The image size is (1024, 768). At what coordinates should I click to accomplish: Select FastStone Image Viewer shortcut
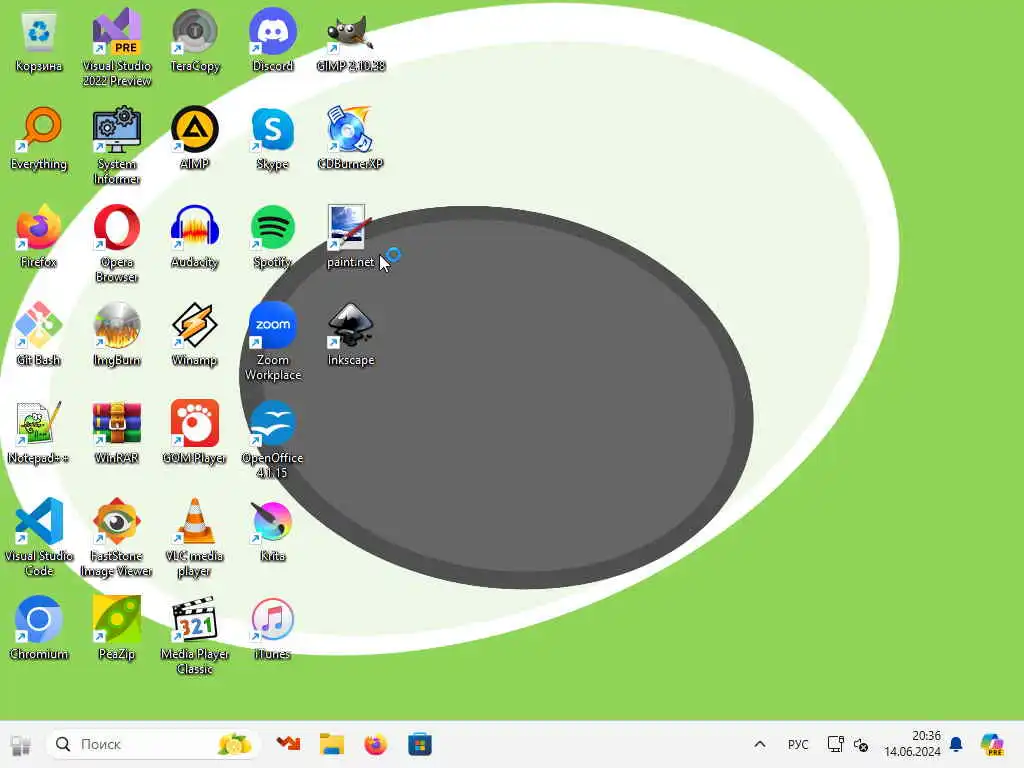click(117, 538)
